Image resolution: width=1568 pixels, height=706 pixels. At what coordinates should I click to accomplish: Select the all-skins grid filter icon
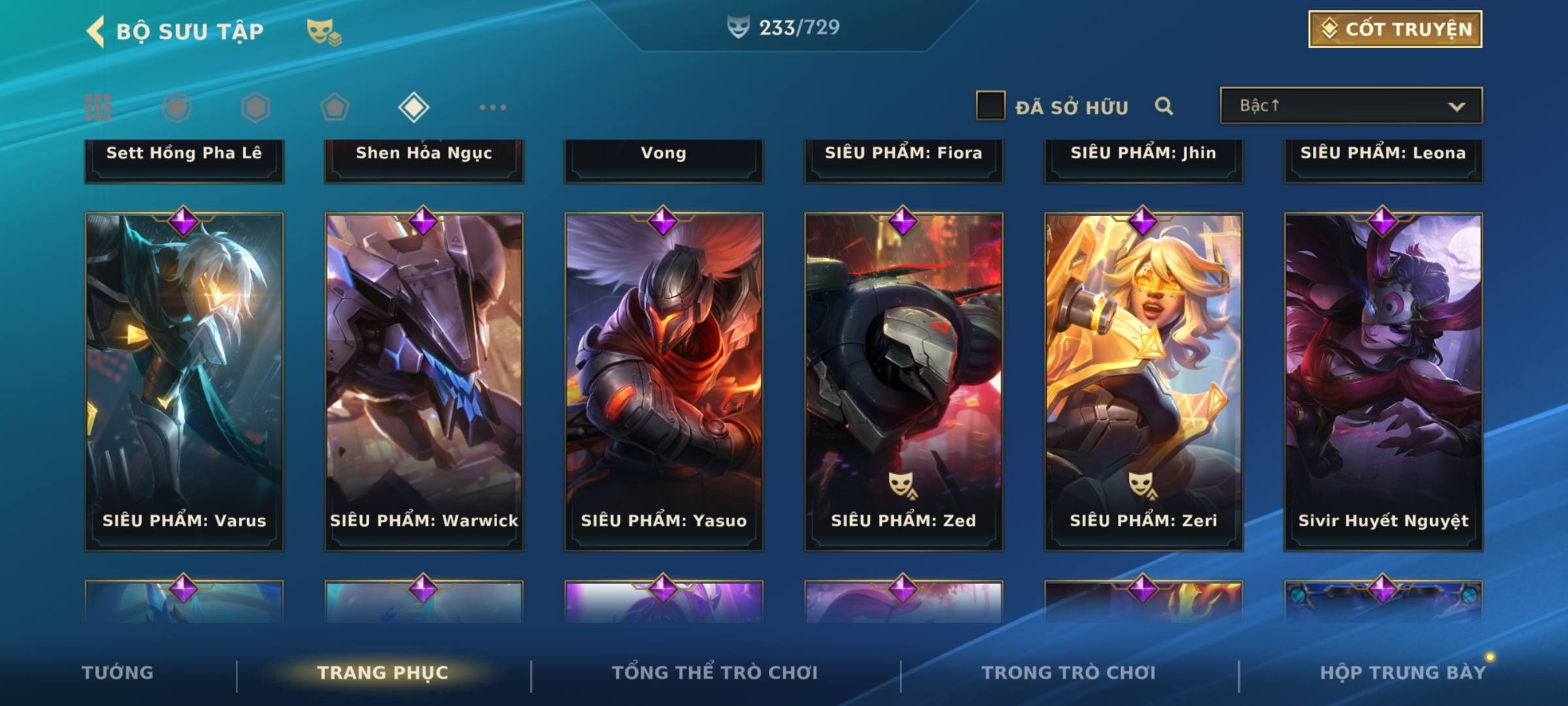tap(98, 107)
